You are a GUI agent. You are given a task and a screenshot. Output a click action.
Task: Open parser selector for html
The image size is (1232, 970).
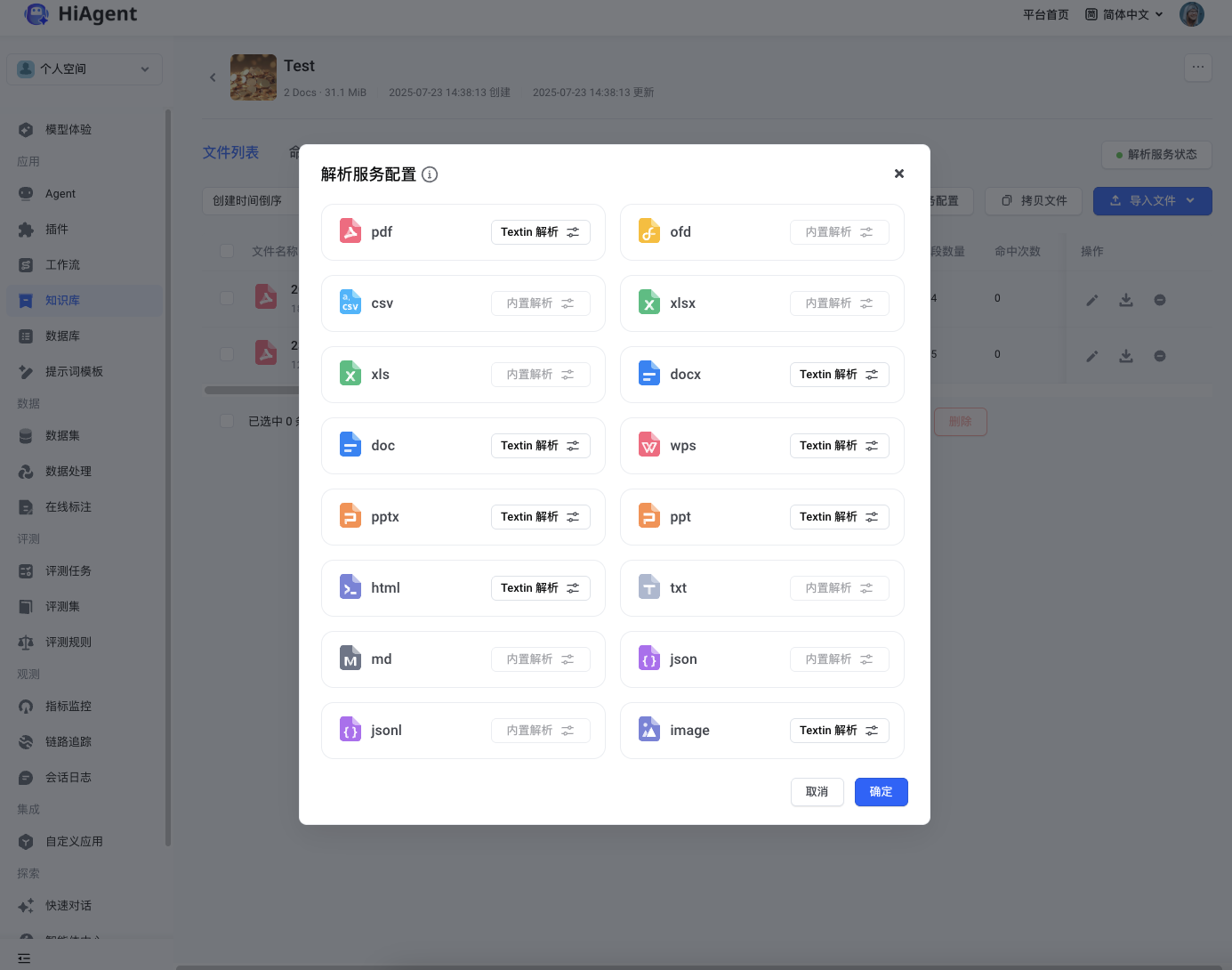541,588
